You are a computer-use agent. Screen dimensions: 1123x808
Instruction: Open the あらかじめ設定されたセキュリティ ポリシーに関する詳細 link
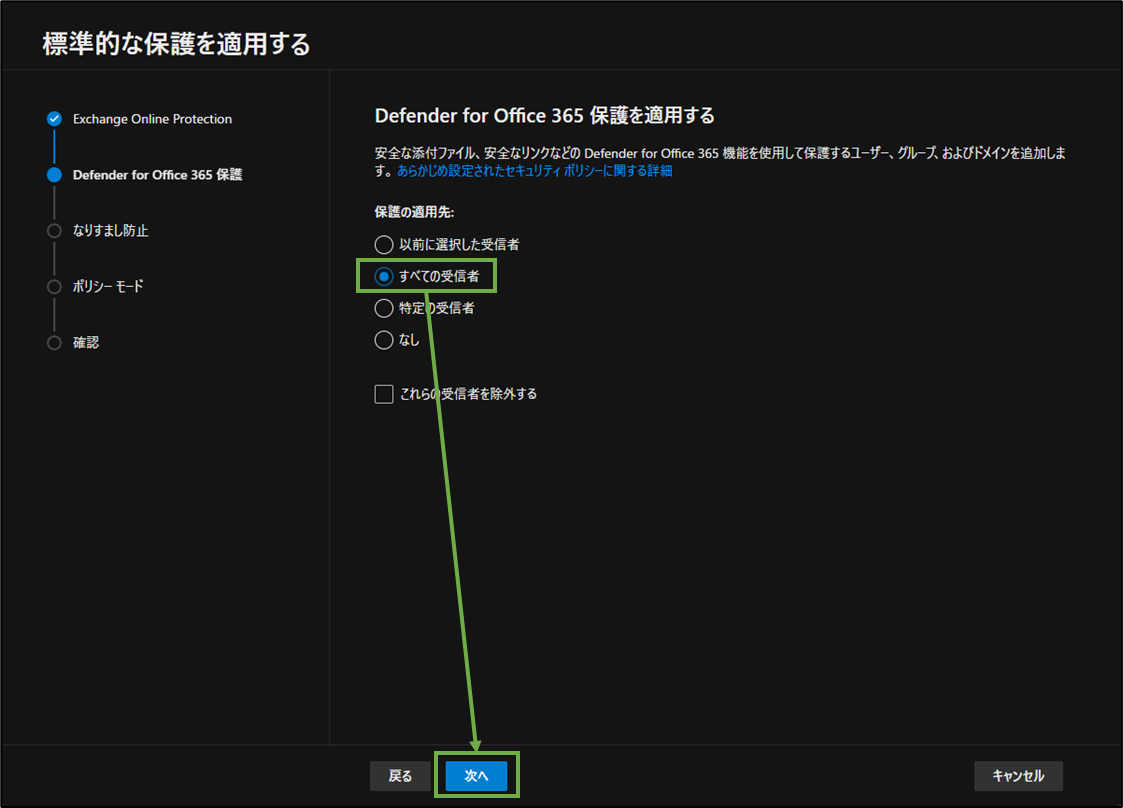[x=534, y=170]
